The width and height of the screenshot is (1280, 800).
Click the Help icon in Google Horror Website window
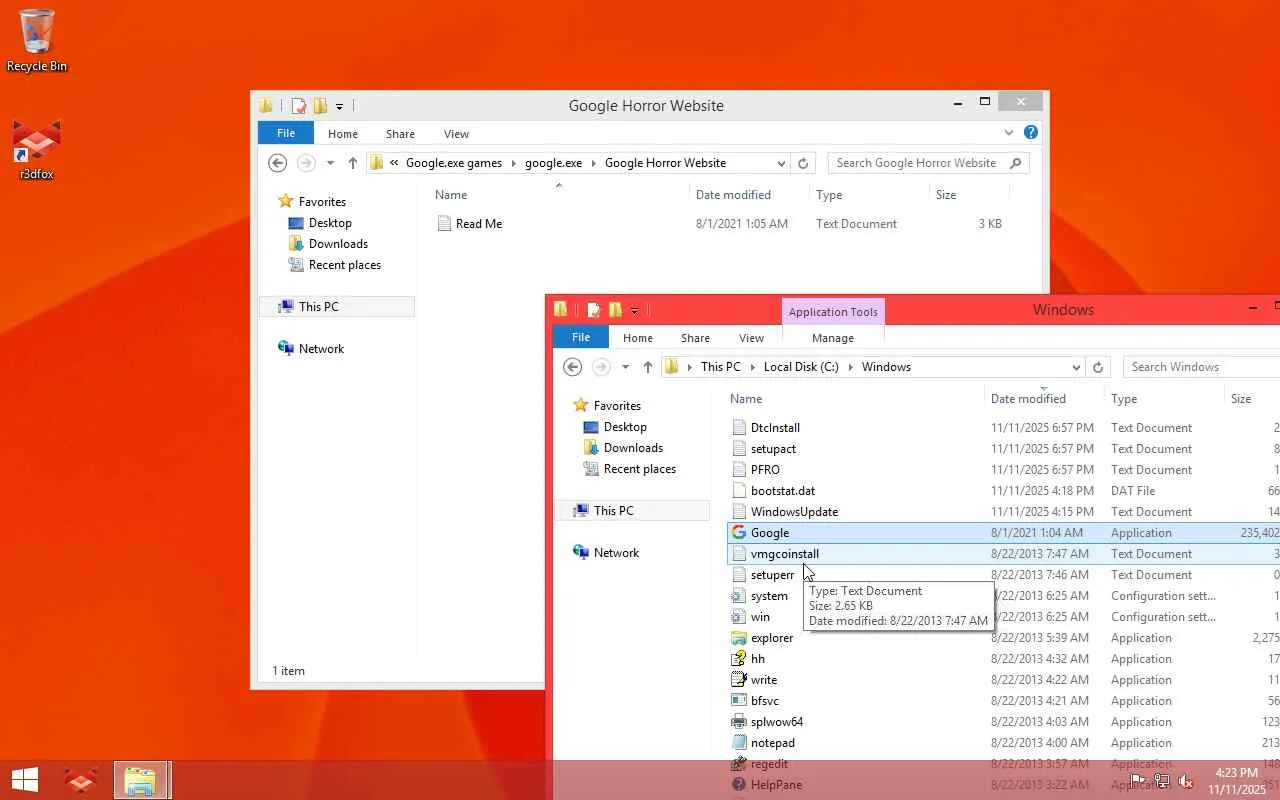(1031, 132)
